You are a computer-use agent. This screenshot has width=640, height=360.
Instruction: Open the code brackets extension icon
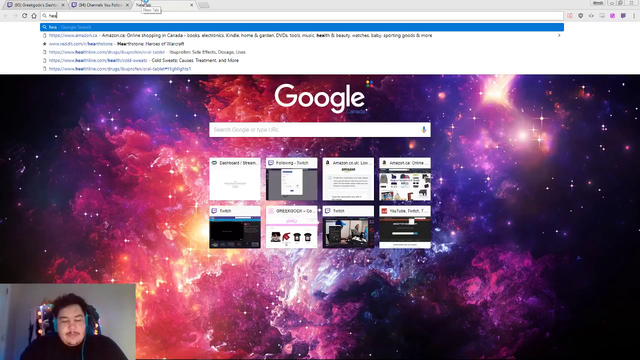(x=591, y=16)
